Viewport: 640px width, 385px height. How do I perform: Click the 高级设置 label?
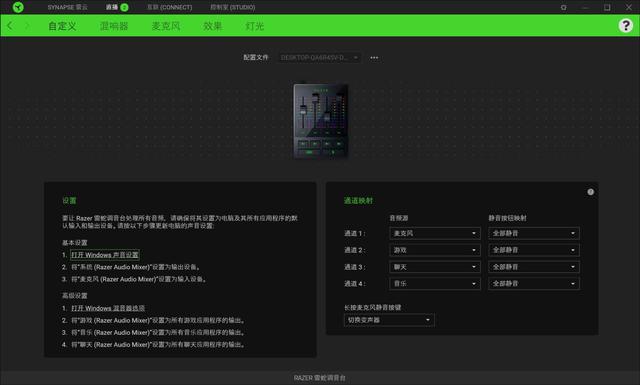pos(75,296)
